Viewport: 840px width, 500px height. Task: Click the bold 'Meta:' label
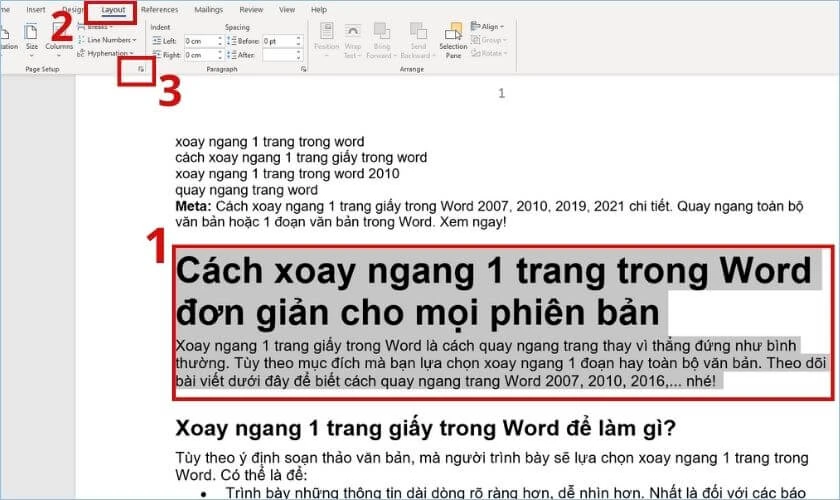[x=193, y=206]
